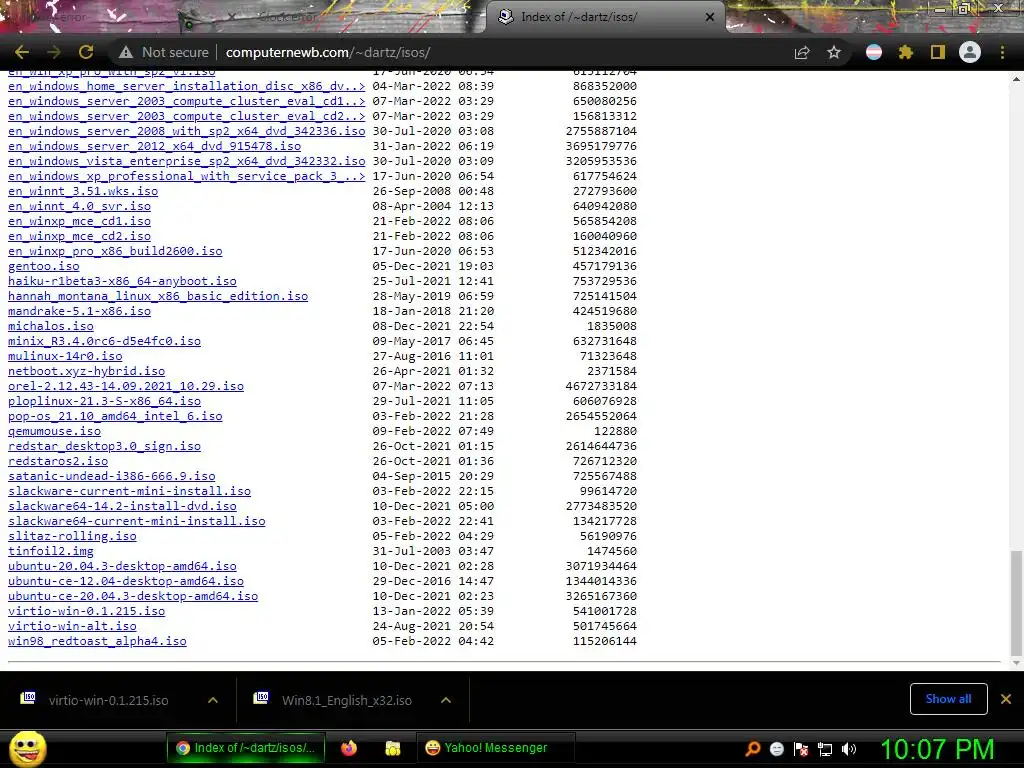Click ubuntu-ce-12.04-desktop-amd64.iso link
This screenshot has height=768, width=1024.
click(x=126, y=582)
